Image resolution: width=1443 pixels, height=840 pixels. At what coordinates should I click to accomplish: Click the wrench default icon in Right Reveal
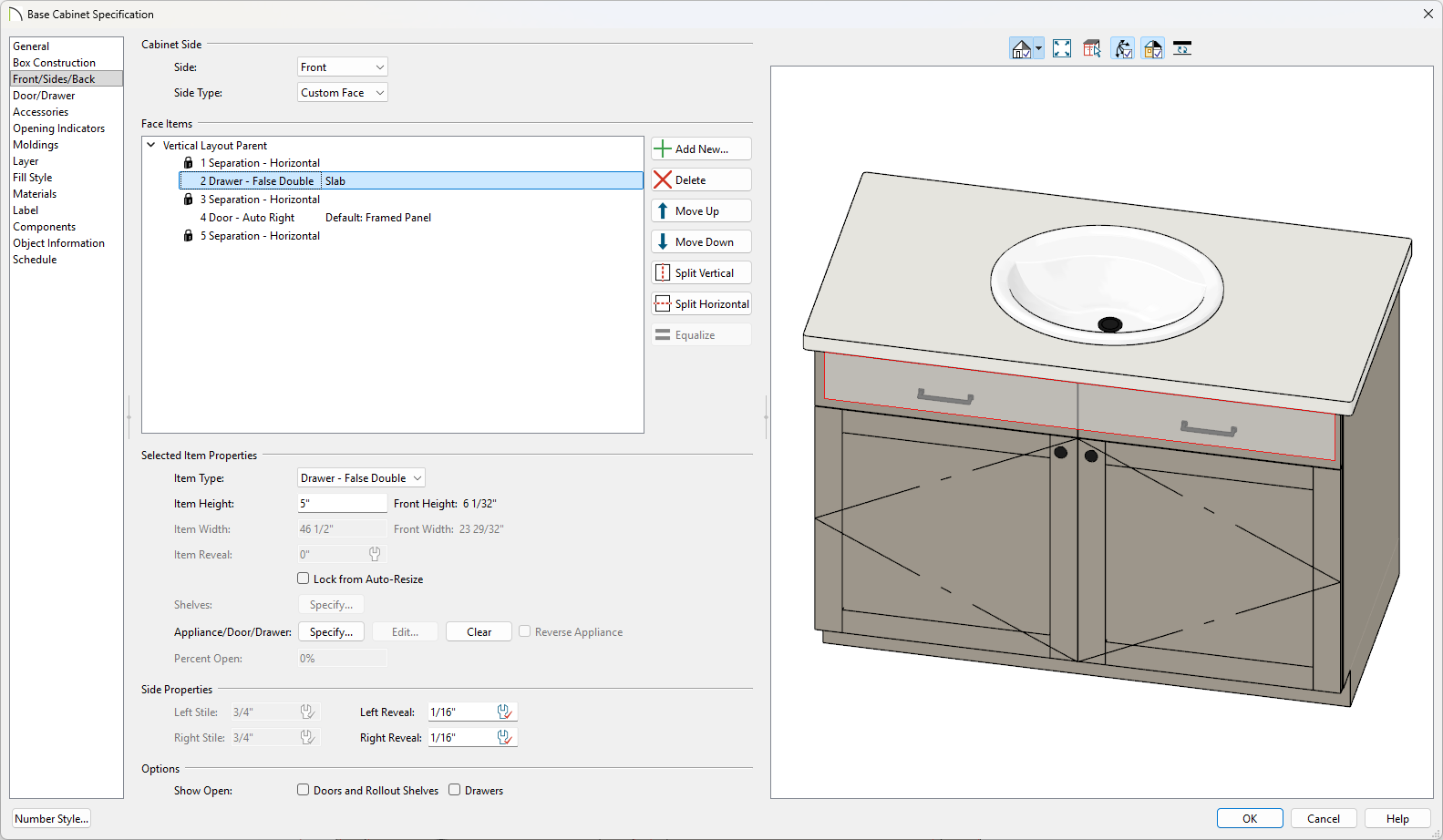point(504,737)
